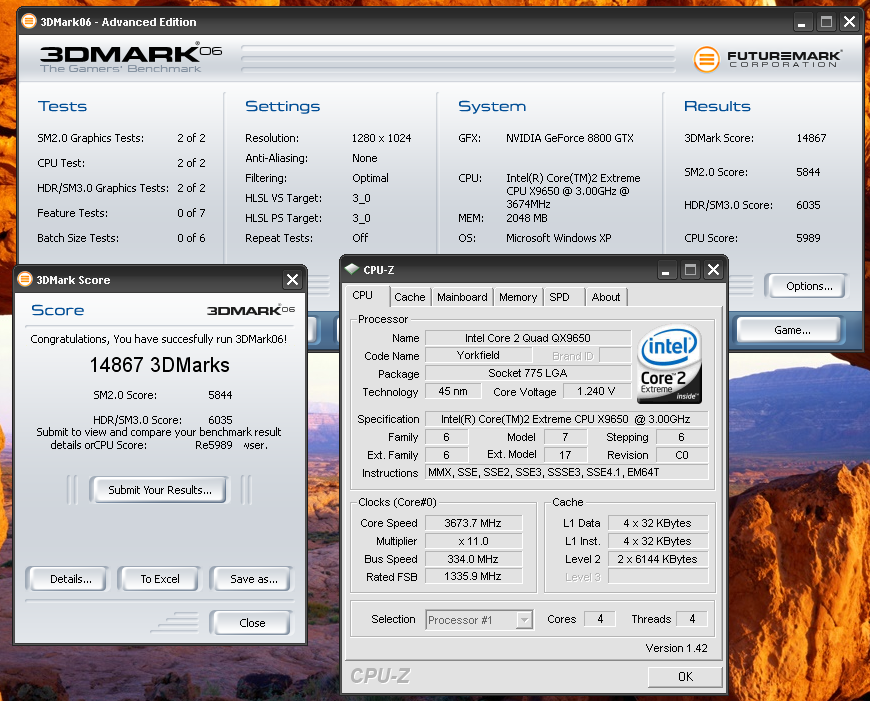Open score Details

pos(71,579)
